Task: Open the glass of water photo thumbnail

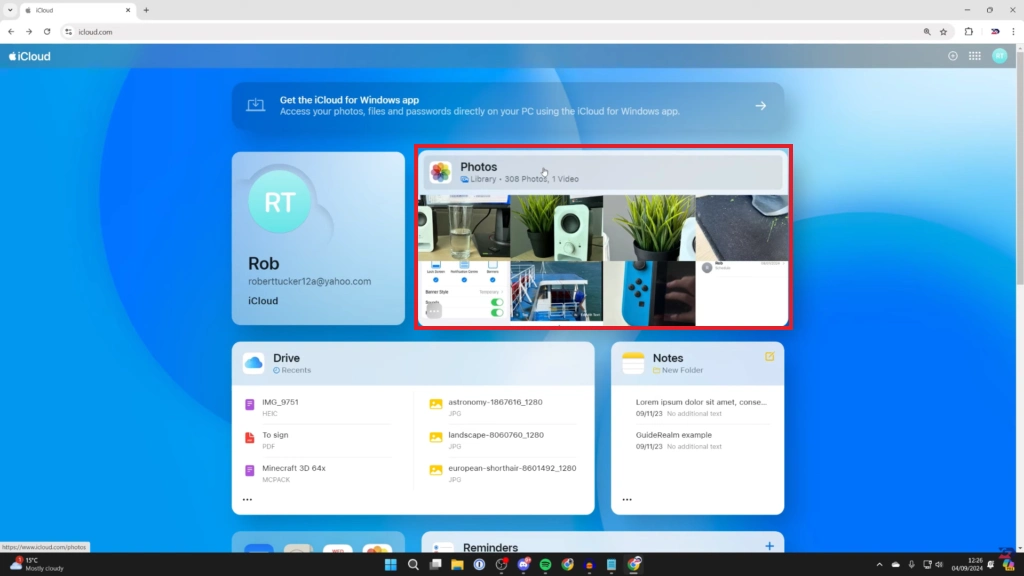Action: coord(464,227)
